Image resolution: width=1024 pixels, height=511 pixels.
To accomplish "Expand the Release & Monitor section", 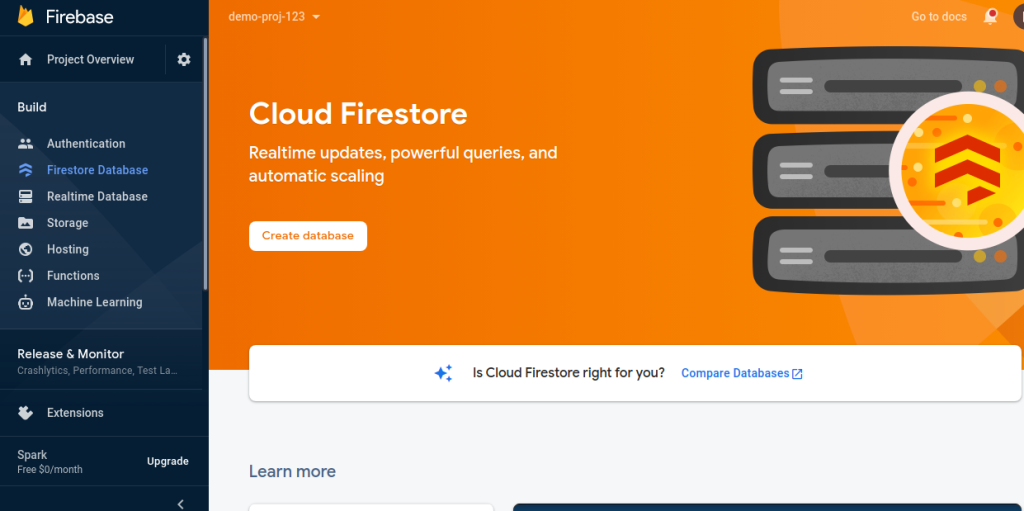I will pyautogui.click(x=101, y=361).
